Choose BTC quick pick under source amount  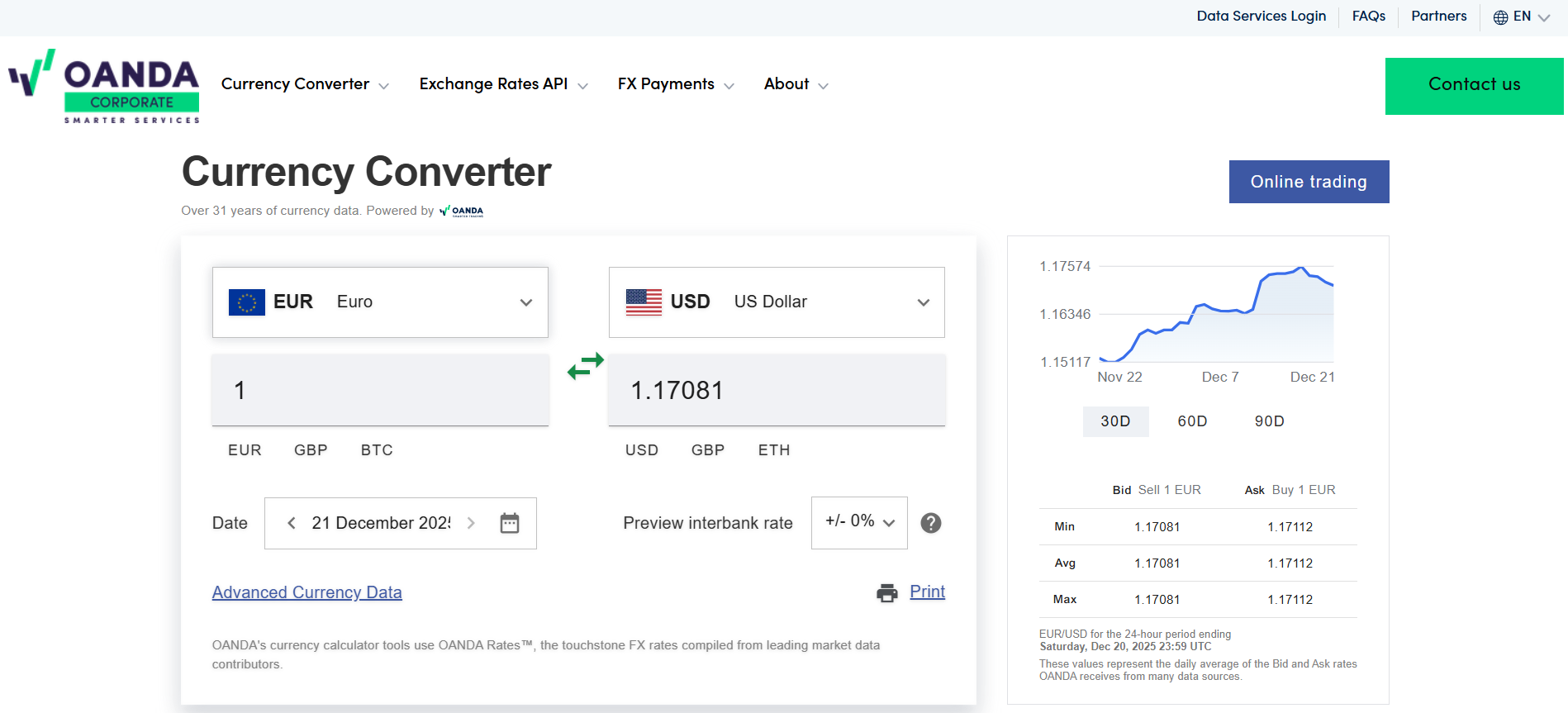coord(378,450)
